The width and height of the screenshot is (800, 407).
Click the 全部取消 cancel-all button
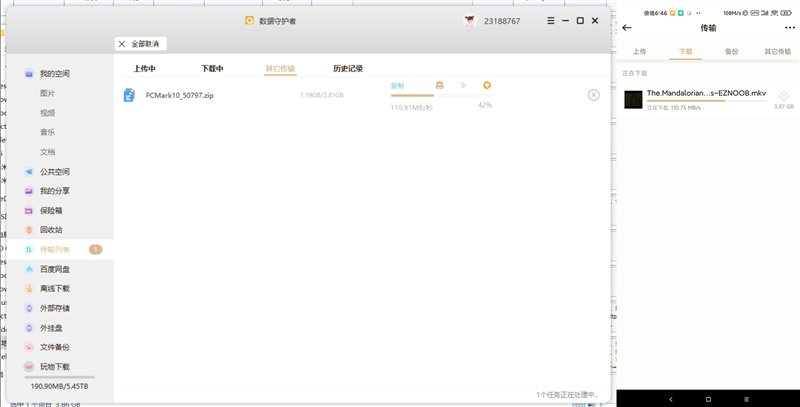[x=139, y=44]
